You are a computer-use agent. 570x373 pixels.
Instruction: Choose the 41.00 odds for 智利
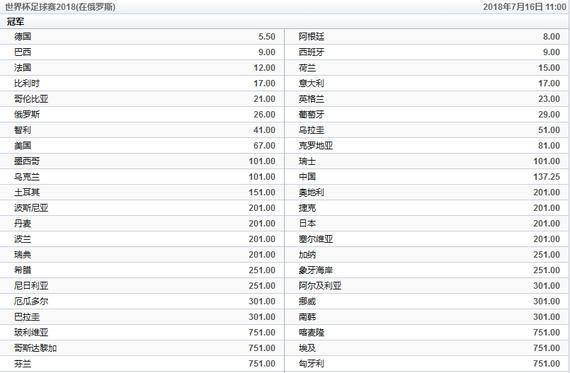pyautogui.click(x=264, y=130)
